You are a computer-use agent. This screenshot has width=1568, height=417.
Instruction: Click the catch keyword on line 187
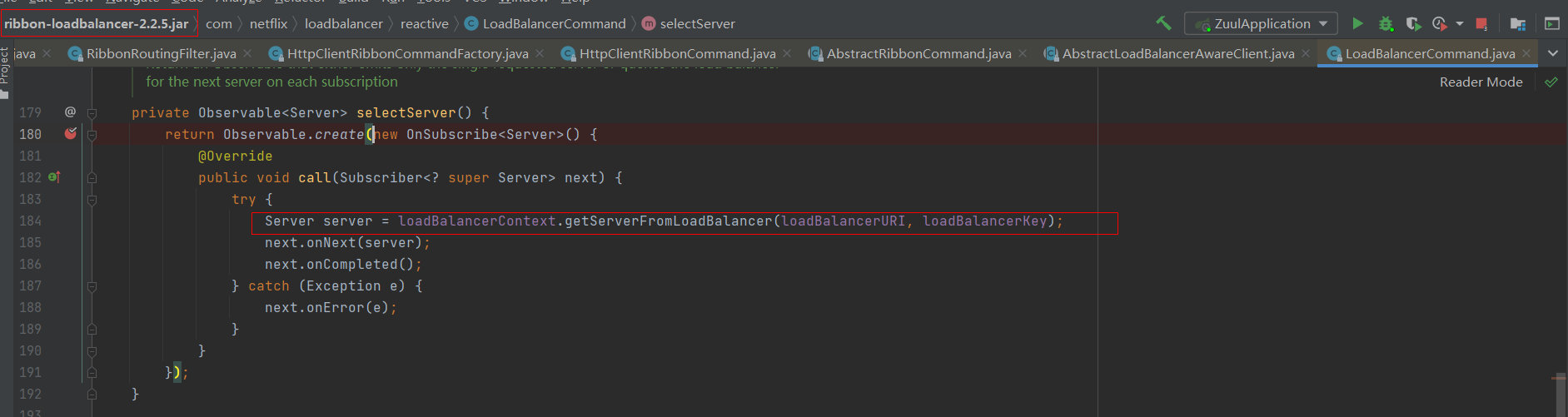pyautogui.click(x=269, y=285)
